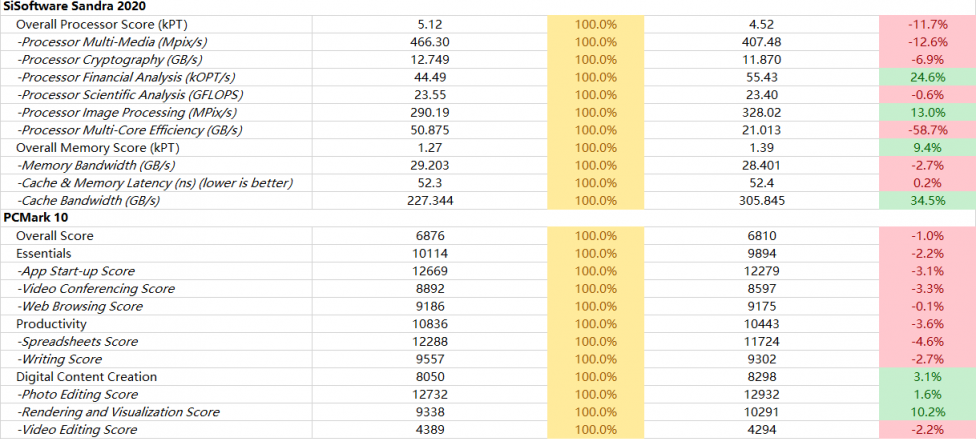976x439 pixels.
Task: Click the value 4389 cell
Action: [430, 430]
